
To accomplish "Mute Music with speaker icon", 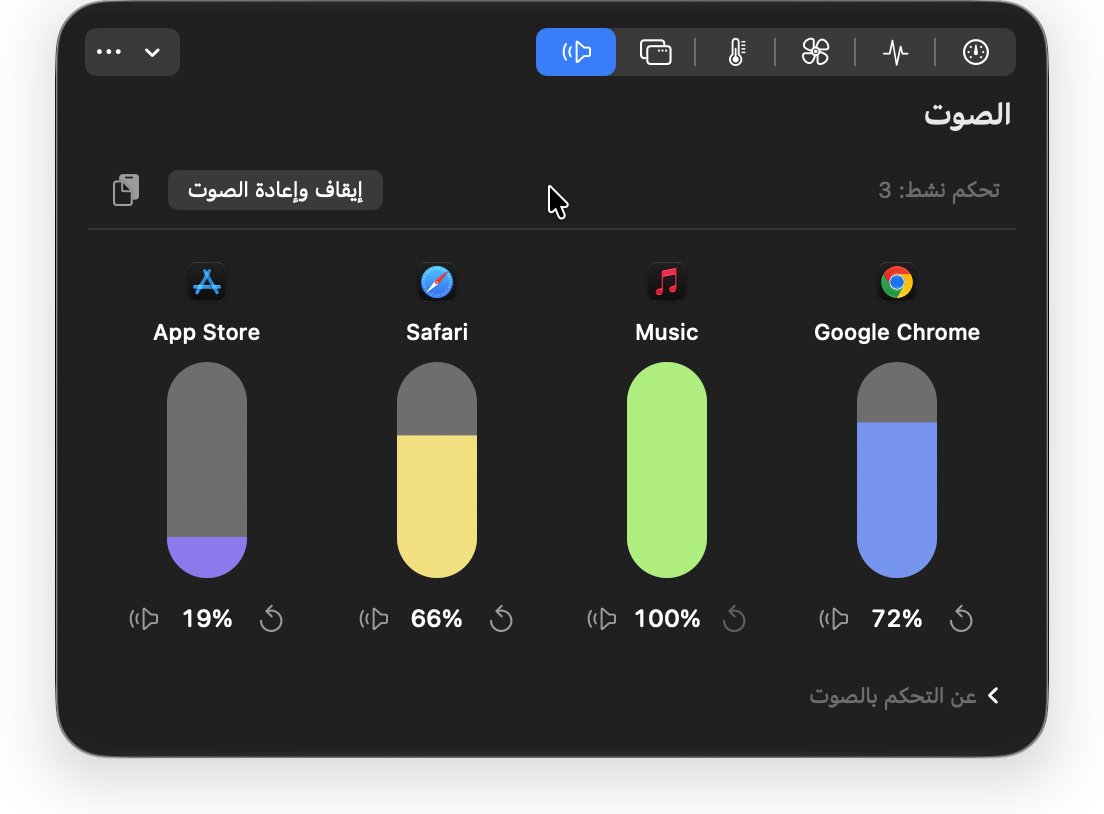I will click(602, 619).
